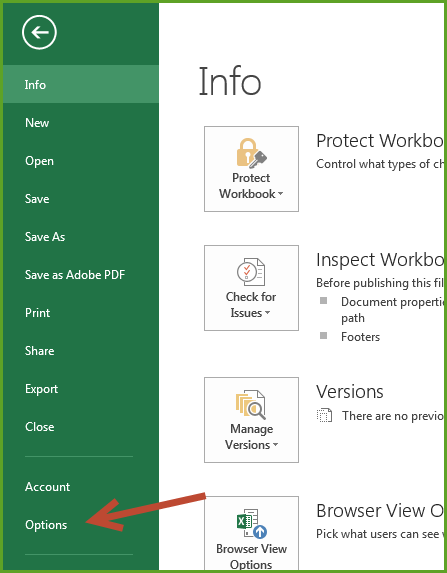
Task: Open the Check for Issues dropdown
Action: coord(251,288)
